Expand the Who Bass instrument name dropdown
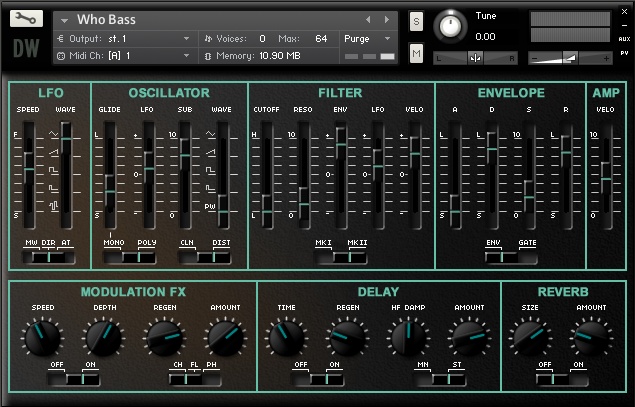 [66, 20]
